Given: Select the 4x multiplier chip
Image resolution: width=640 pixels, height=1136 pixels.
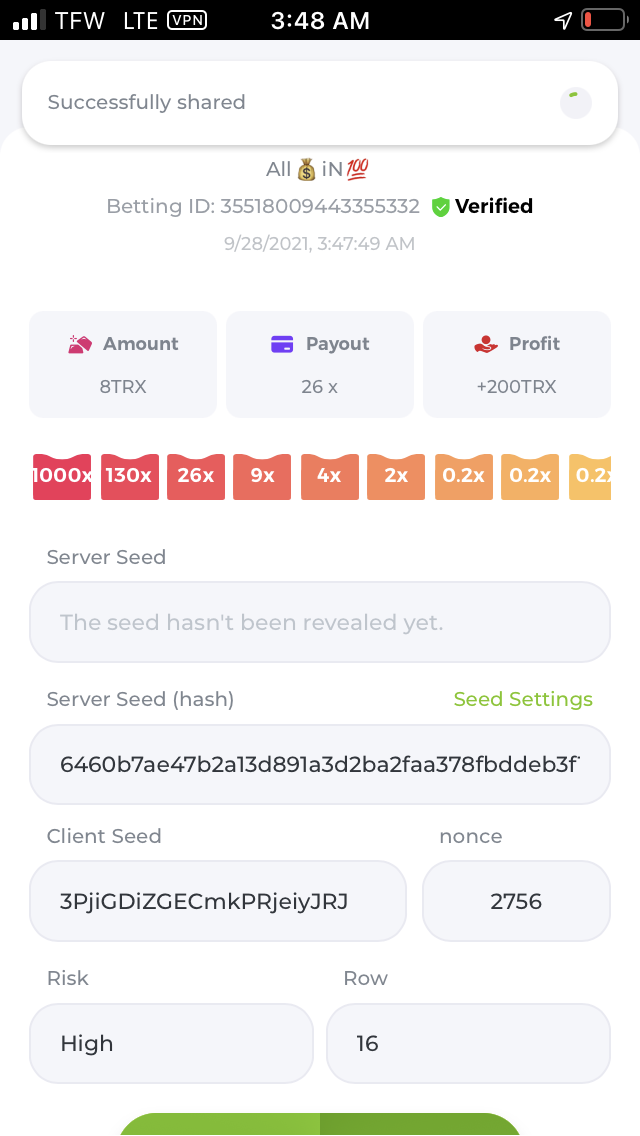Looking at the screenshot, I should click(329, 476).
